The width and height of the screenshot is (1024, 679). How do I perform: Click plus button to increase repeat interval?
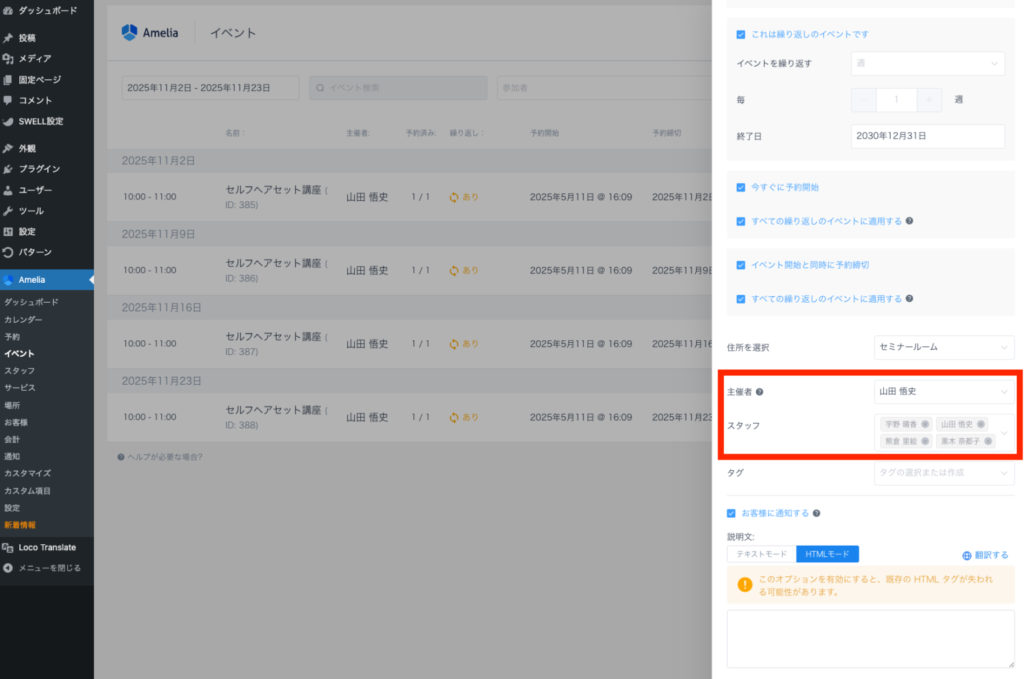tap(929, 100)
